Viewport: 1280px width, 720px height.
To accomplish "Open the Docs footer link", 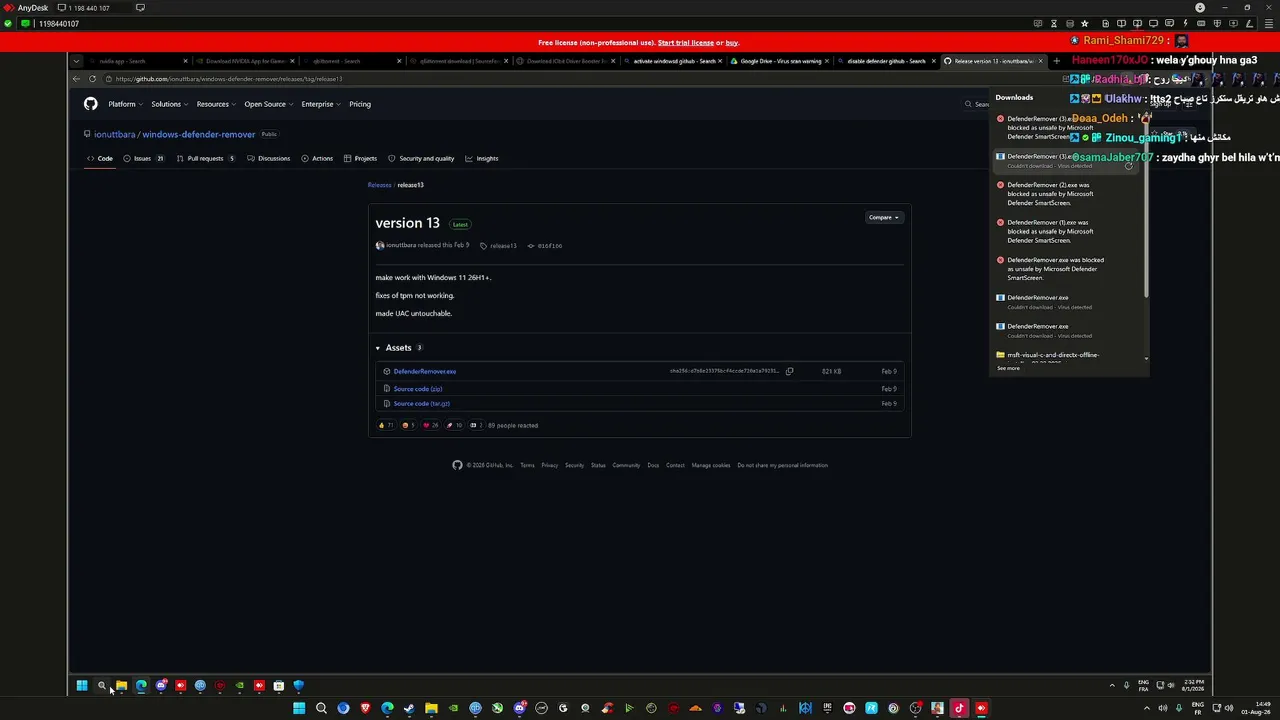I will [653, 465].
